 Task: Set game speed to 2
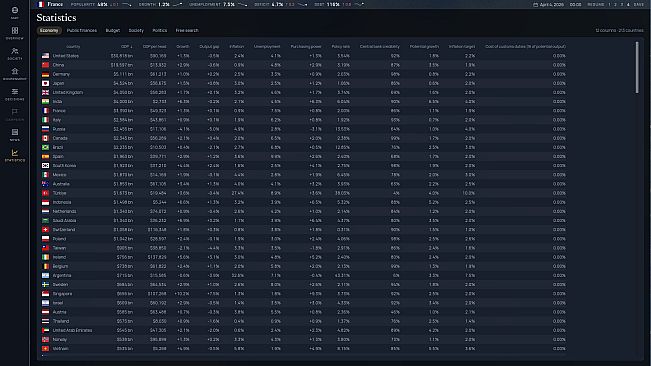pos(616,5)
